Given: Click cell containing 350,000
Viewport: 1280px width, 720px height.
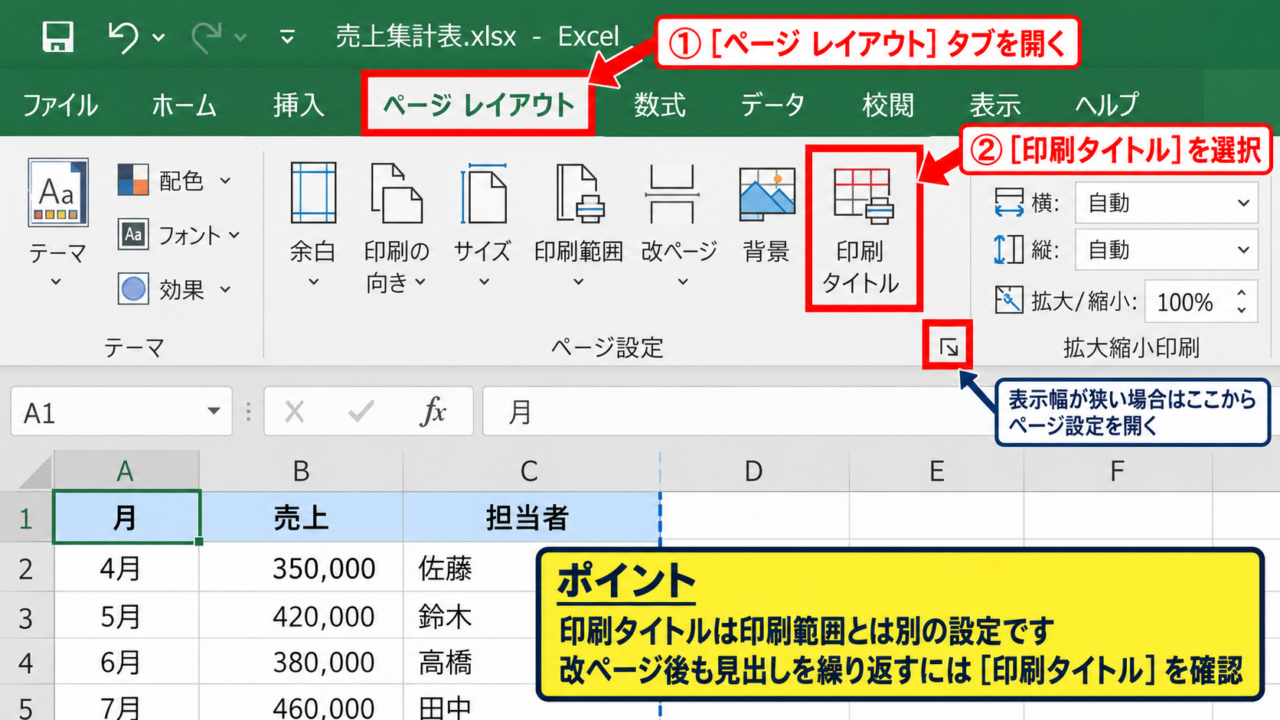Looking at the screenshot, I should click(x=301, y=569).
